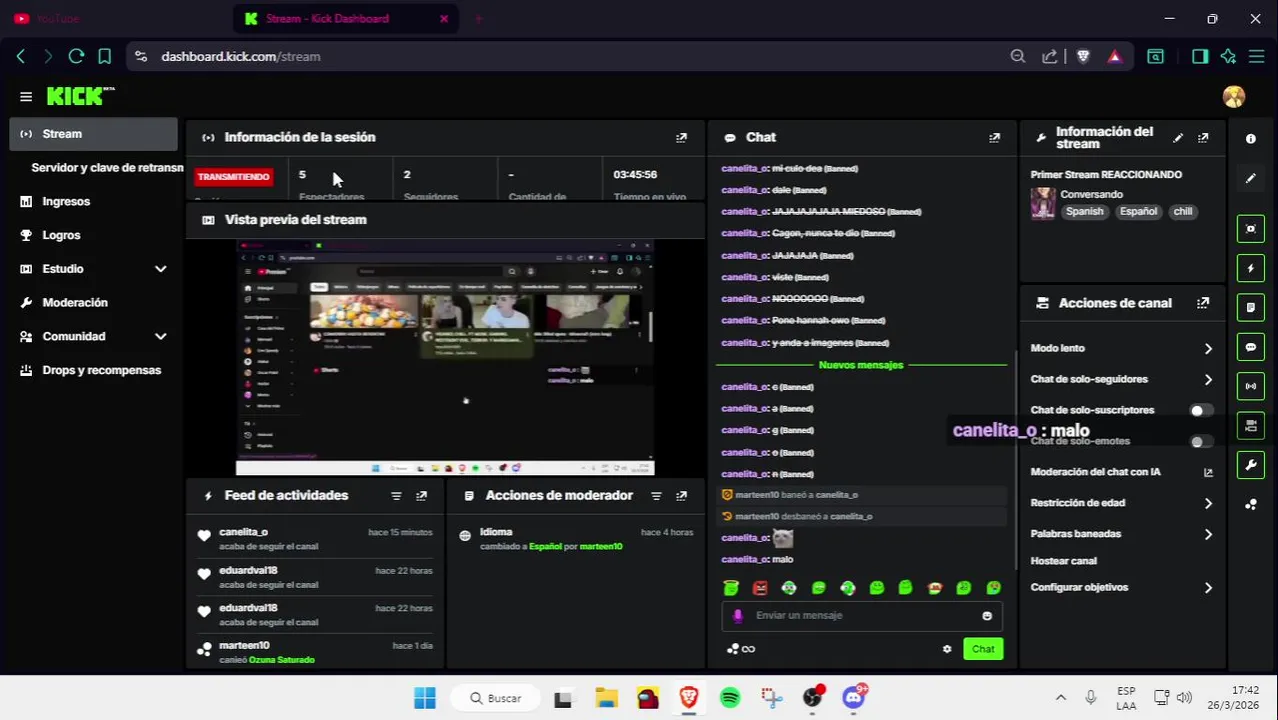1278x720 pixels.
Task: Open Palabras baneadas settings
Action: pyautogui.click(x=1122, y=534)
